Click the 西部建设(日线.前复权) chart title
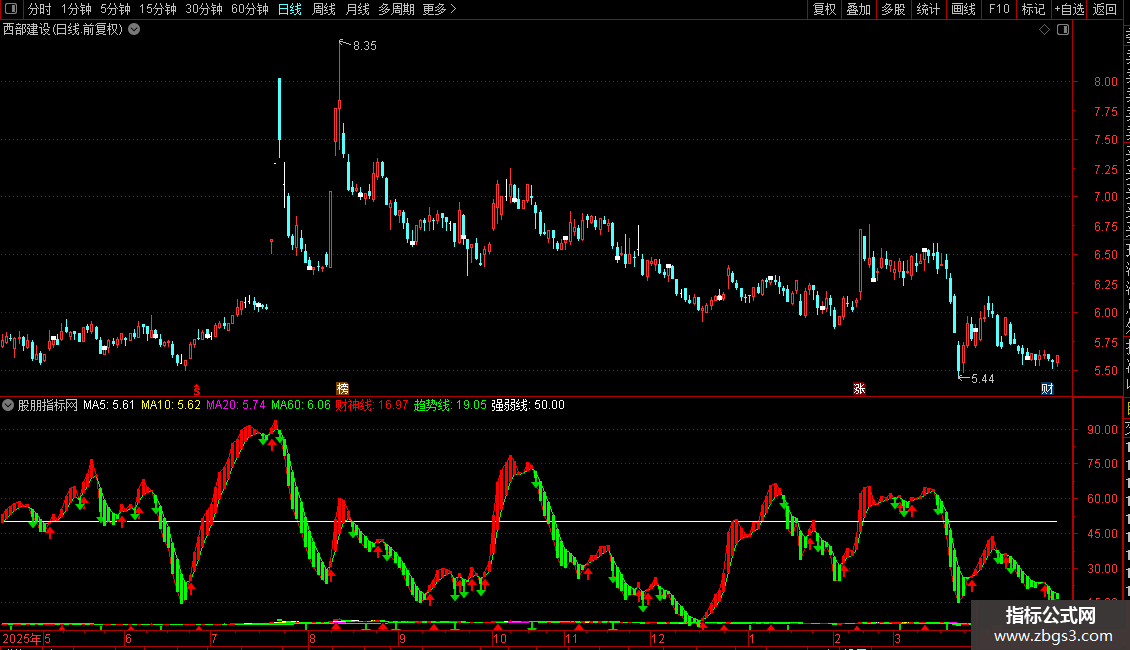 click(63, 30)
